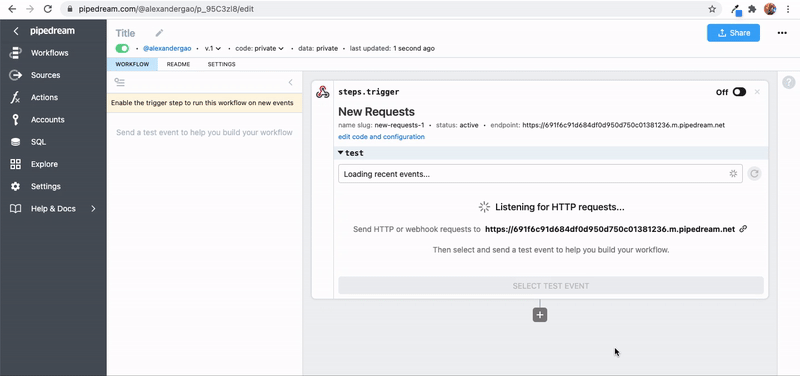Open Actions in sidebar
The image size is (800, 376).
(44, 97)
